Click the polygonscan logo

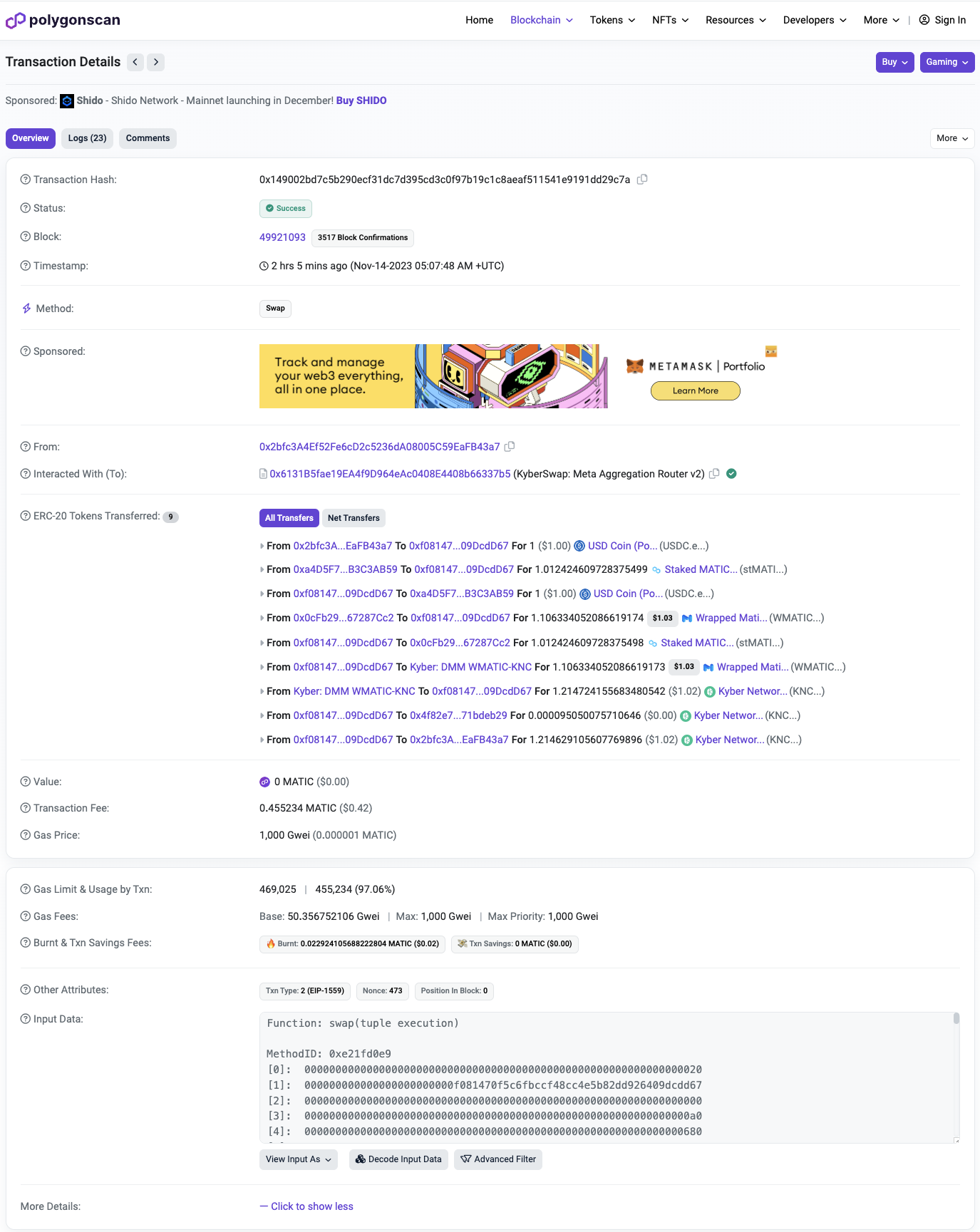click(63, 20)
